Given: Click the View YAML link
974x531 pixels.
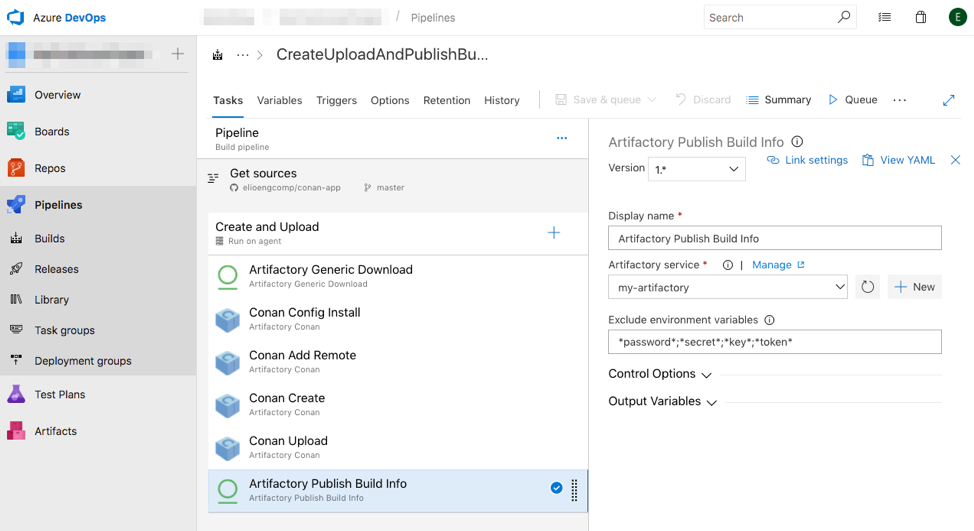Looking at the screenshot, I should click(x=898, y=160).
